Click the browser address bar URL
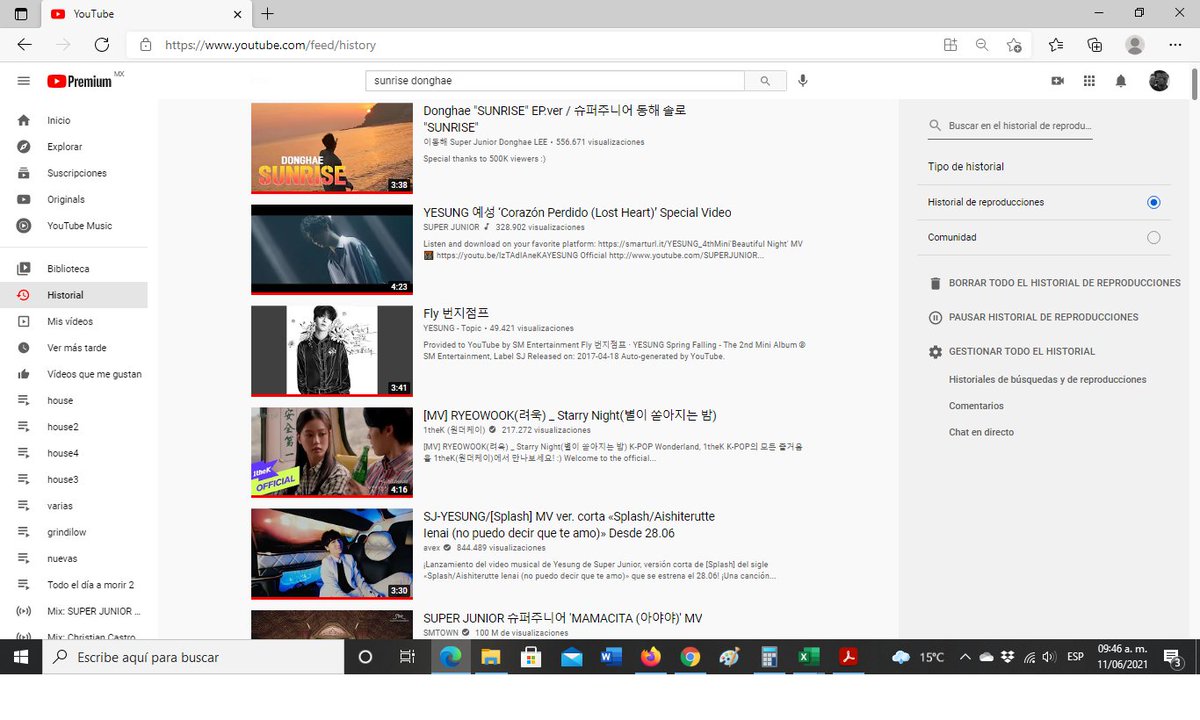This screenshot has width=1200, height=720. [x=270, y=45]
